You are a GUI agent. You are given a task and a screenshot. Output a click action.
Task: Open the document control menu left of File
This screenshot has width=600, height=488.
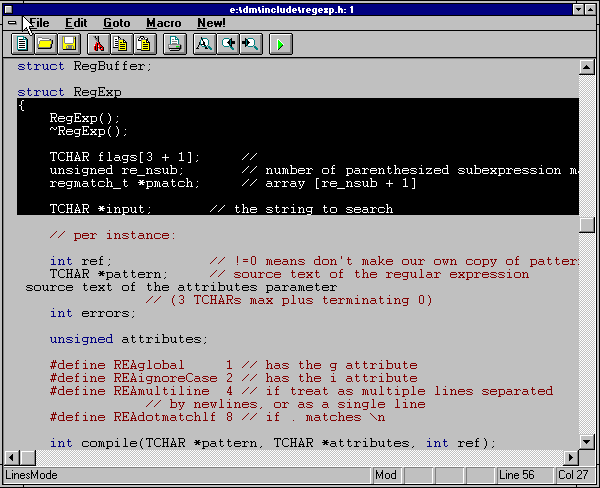tap(12, 23)
